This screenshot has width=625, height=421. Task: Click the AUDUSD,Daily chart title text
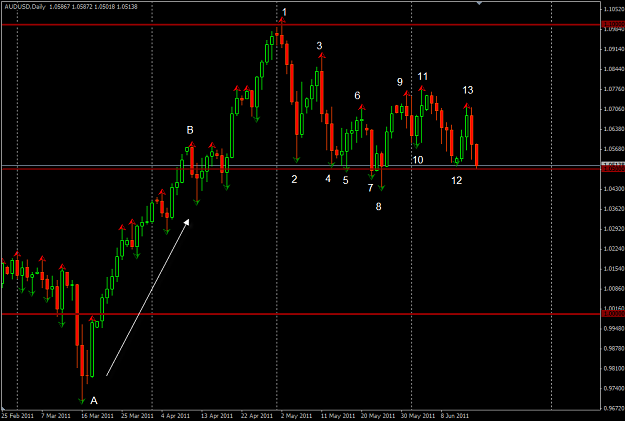[25, 7]
